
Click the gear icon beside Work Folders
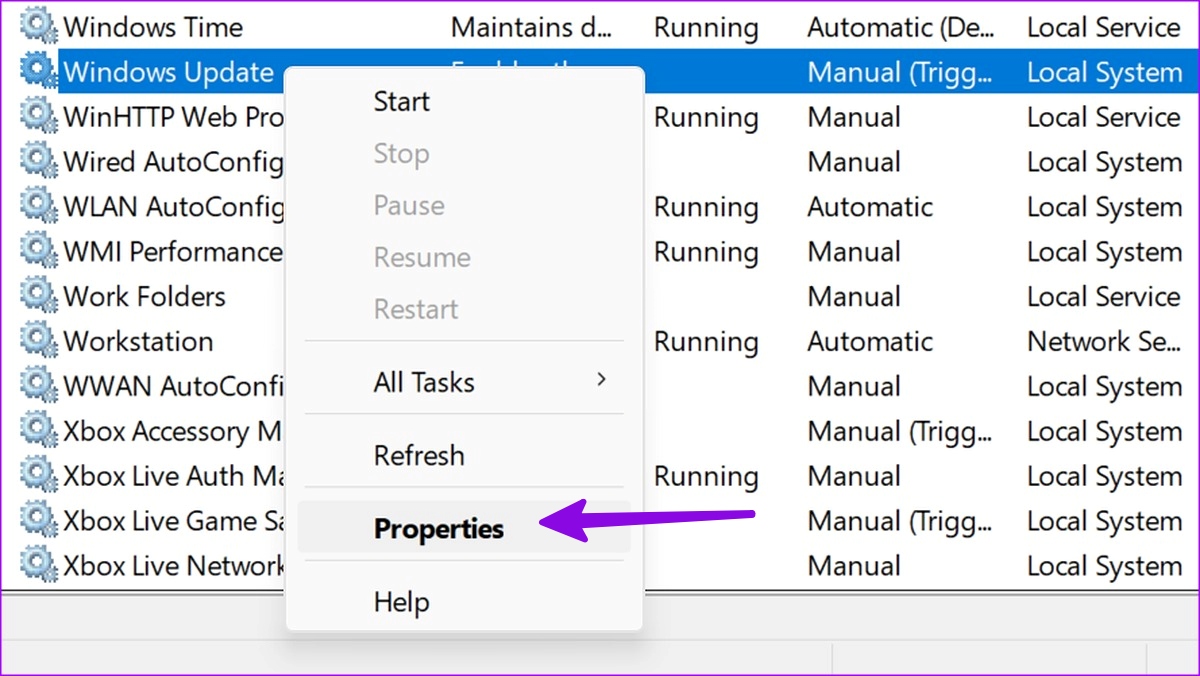pyautogui.click(x=39, y=296)
